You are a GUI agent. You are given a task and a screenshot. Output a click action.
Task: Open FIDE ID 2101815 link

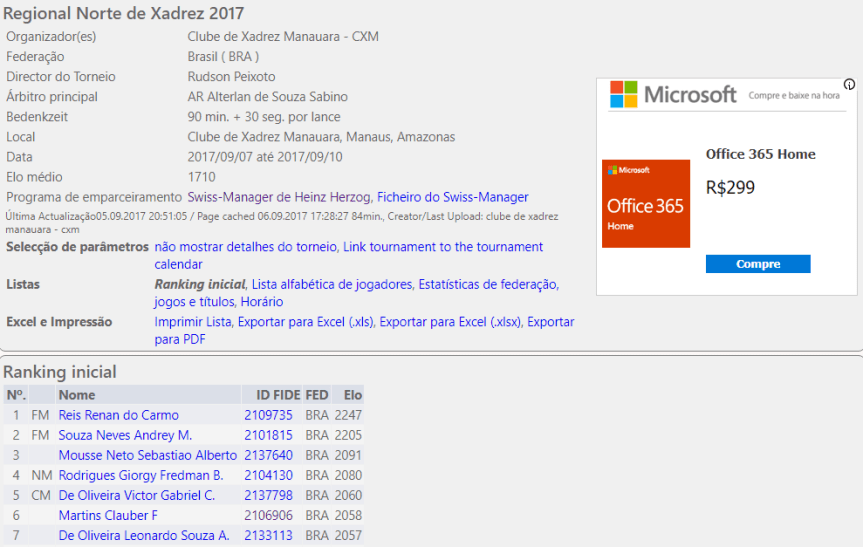(268, 435)
